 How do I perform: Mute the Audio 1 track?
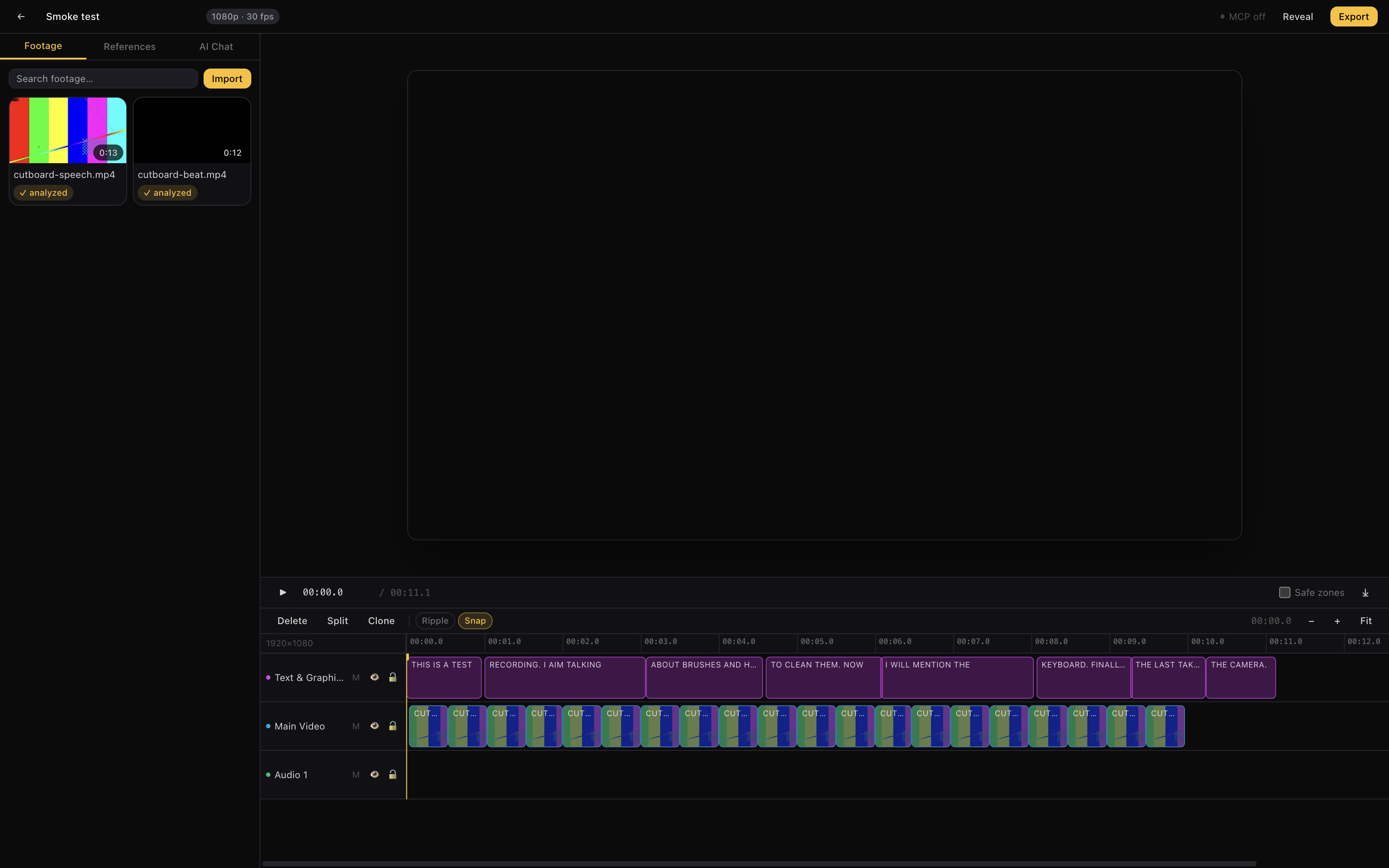(x=356, y=775)
